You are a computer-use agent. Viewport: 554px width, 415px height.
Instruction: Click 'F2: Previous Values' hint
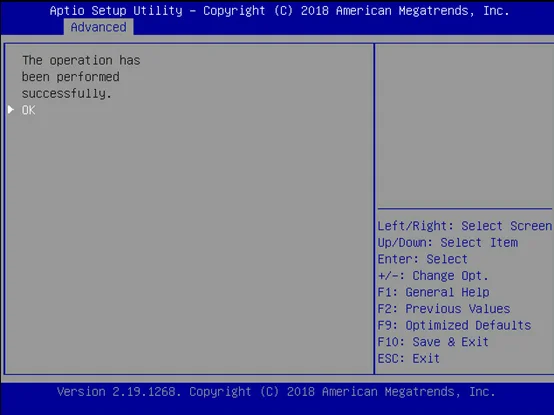(x=444, y=309)
